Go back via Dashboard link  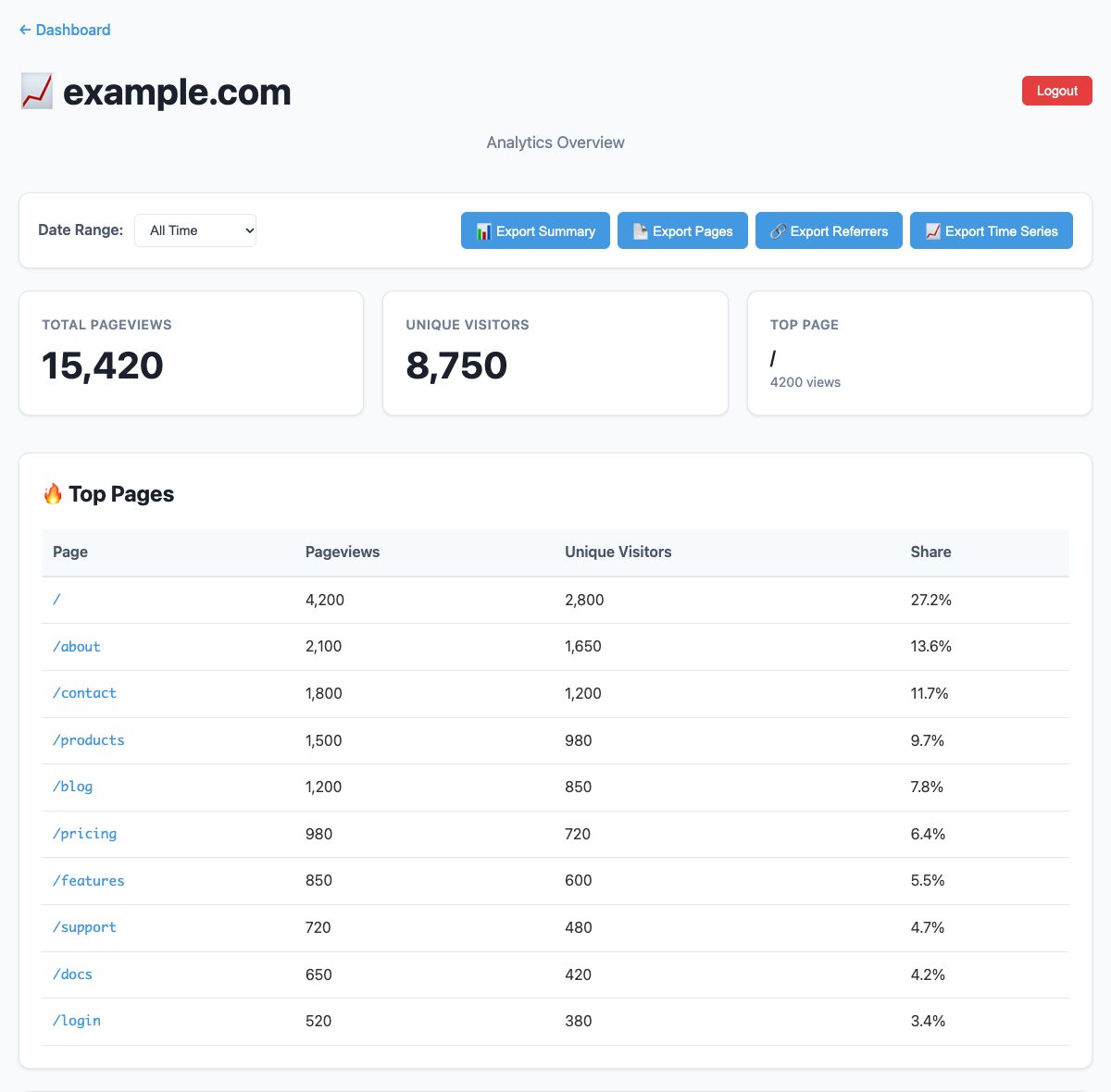click(x=65, y=30)
